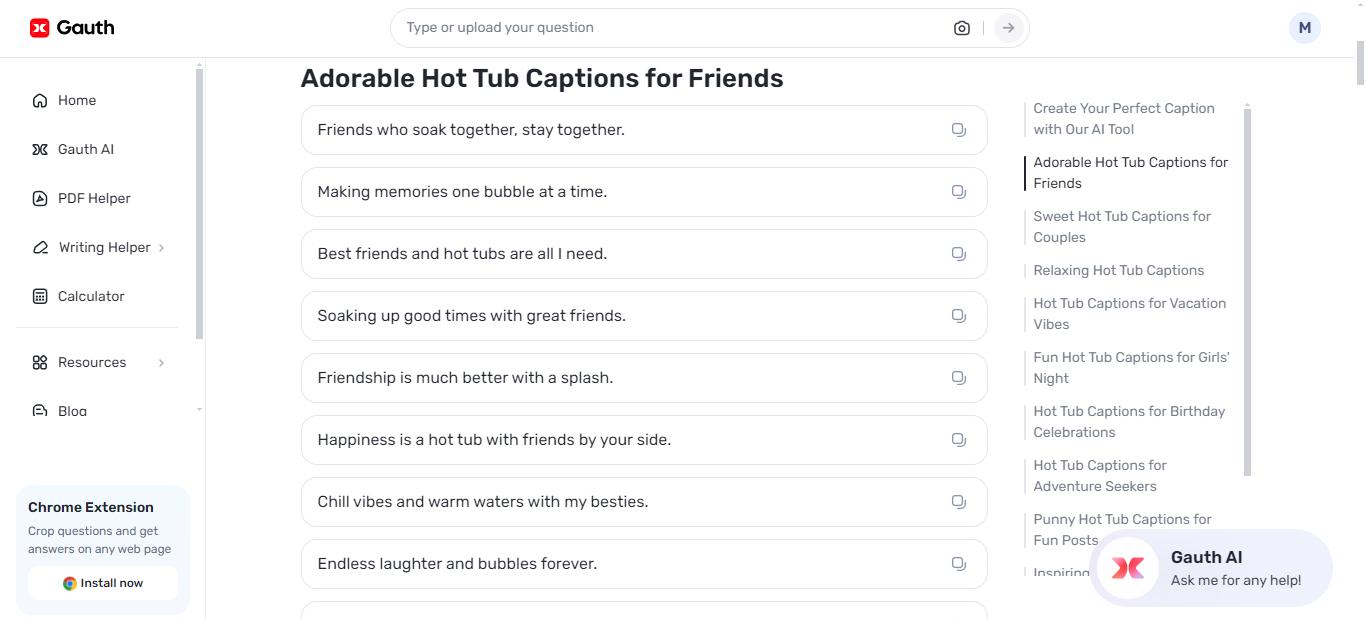Click the Resources grid icon

[x=39, y=362]
